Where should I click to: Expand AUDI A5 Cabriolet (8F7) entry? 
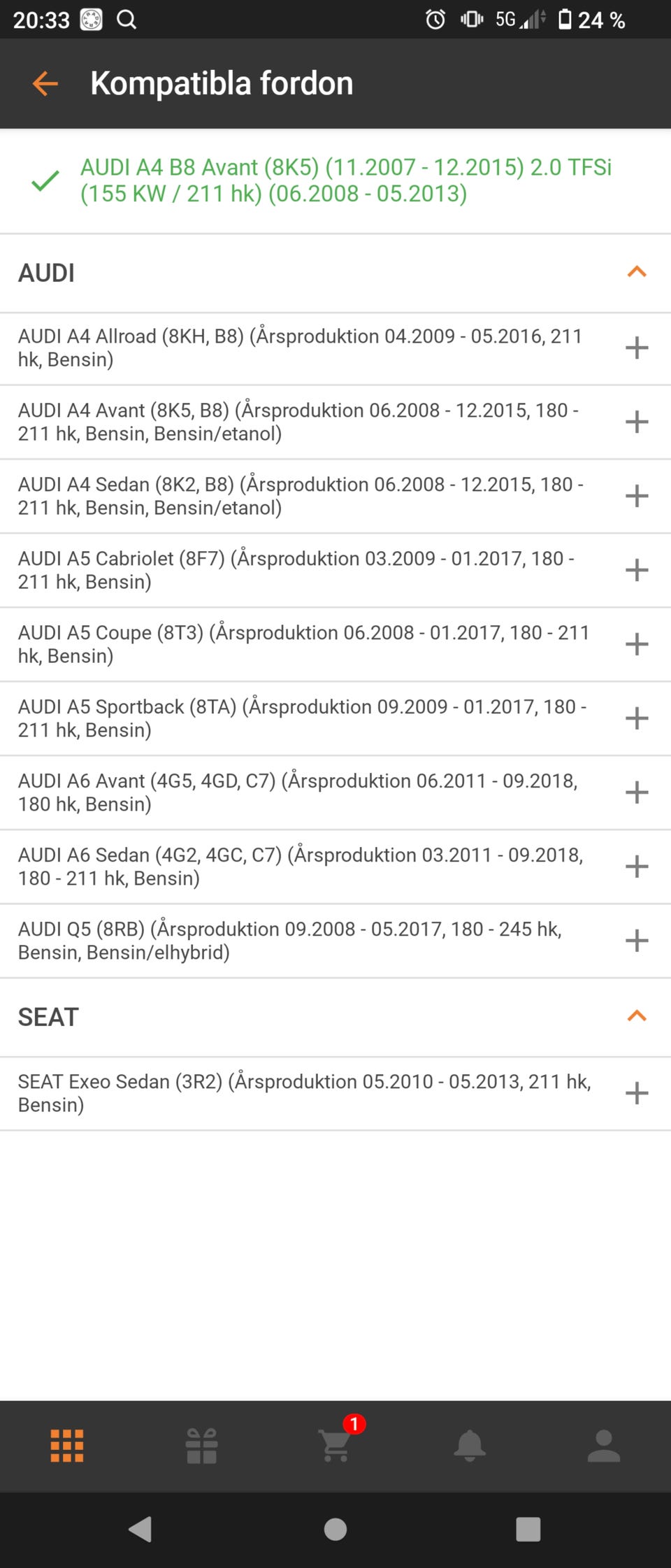point(636,570)
